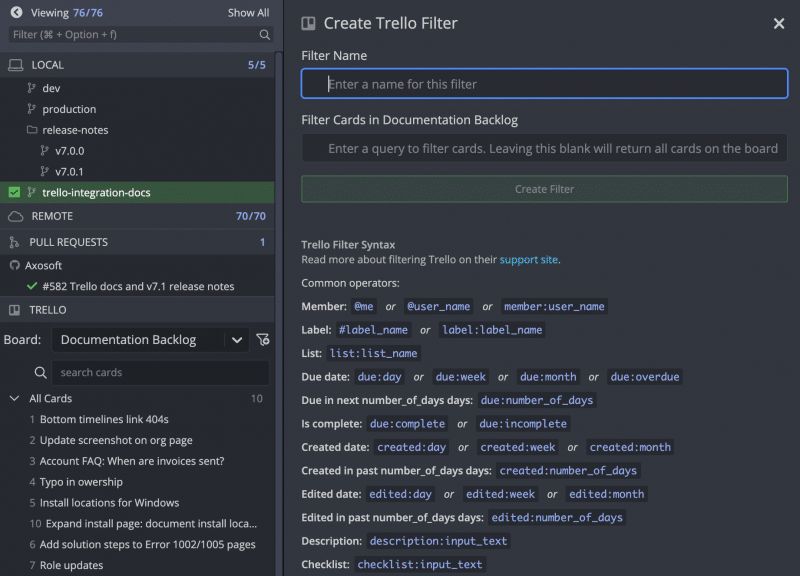The height and width of the screenshot is (576, 800).
Task: Click the search cards magnifier icon
Action: (x=40, y=372)
